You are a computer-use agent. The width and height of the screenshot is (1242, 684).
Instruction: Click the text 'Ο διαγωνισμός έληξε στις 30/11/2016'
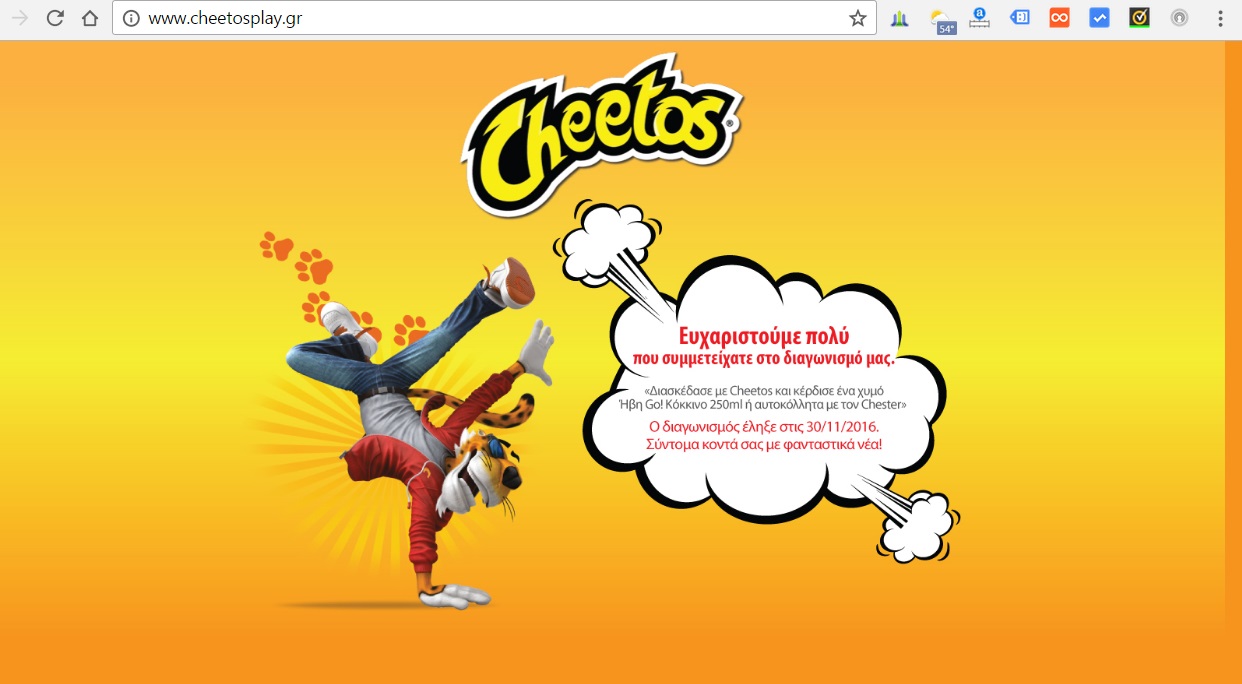764,426
